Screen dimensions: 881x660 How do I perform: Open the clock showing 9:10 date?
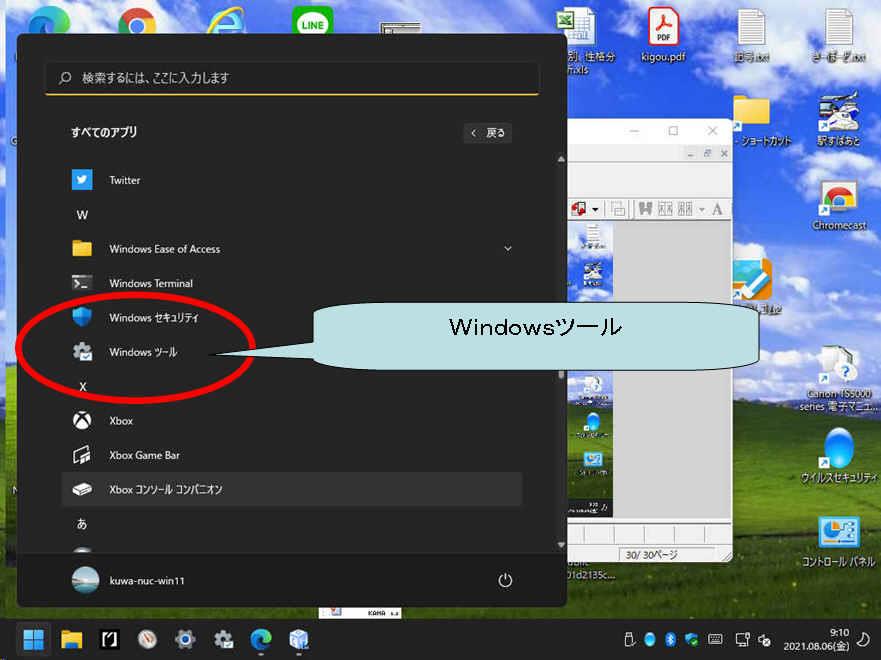(x=816, y=639)
